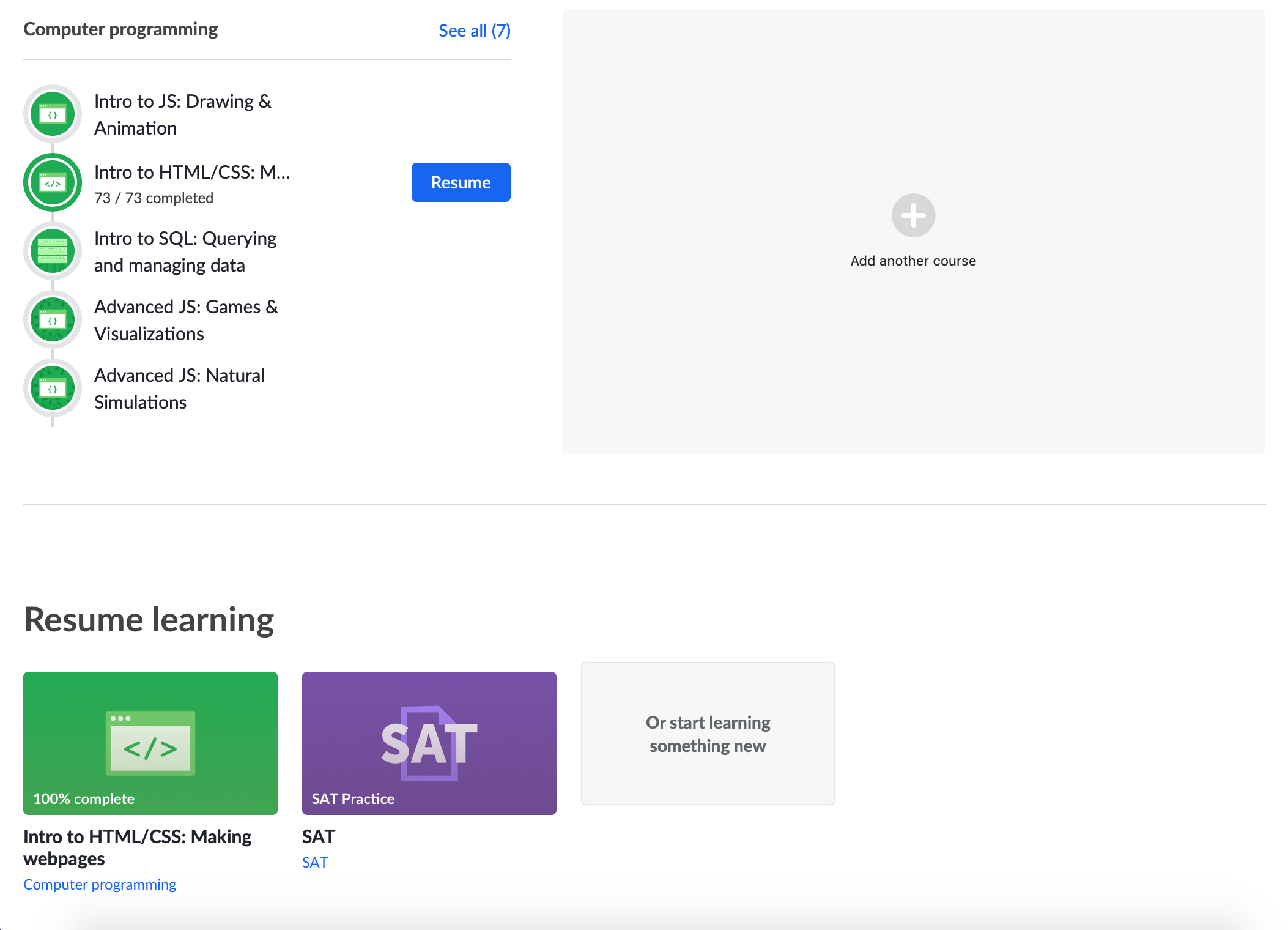This screenshot has width=1288, height=930.
Task: Open Intro to HTML/CSS: M... course title
Action: pyautogui.click(x=192, y=172)
